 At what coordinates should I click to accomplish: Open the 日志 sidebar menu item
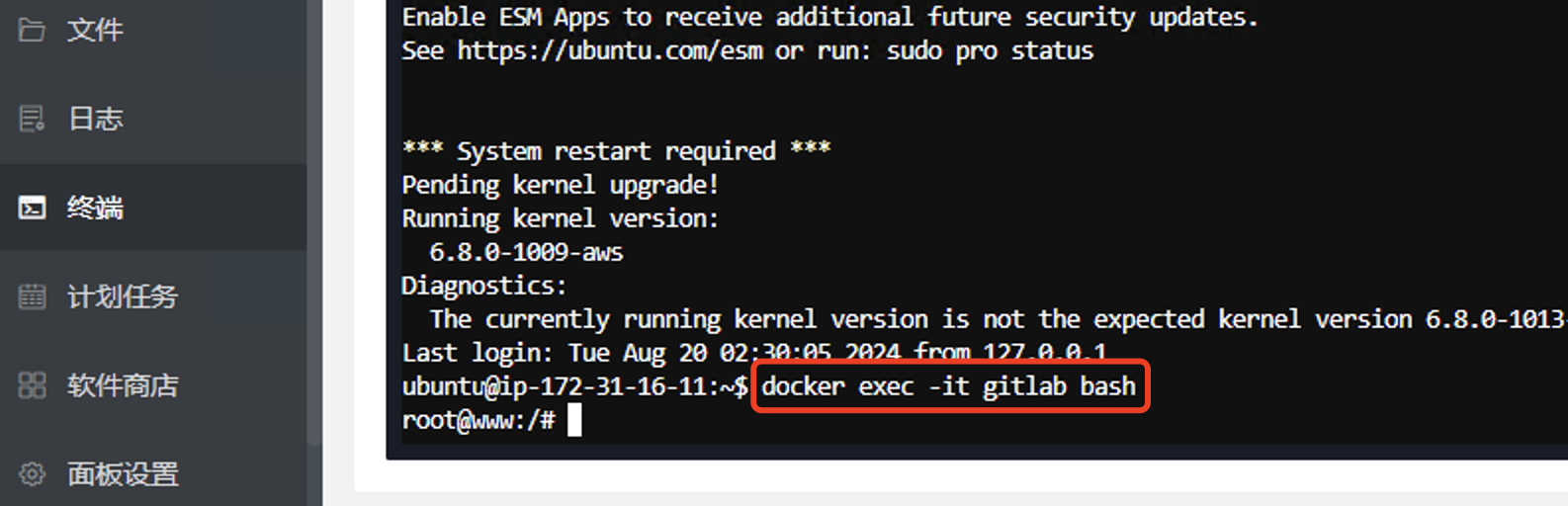point(153,119)
